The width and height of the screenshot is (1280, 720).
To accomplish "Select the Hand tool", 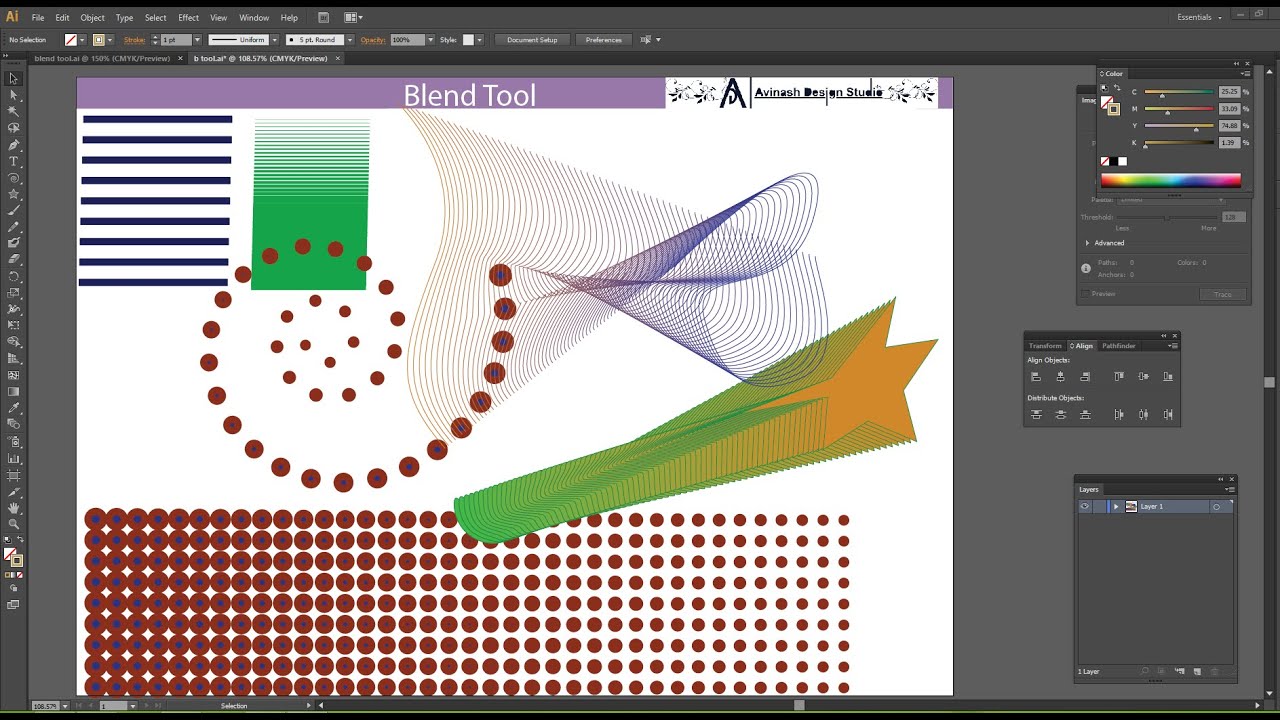I will [14, 507].
